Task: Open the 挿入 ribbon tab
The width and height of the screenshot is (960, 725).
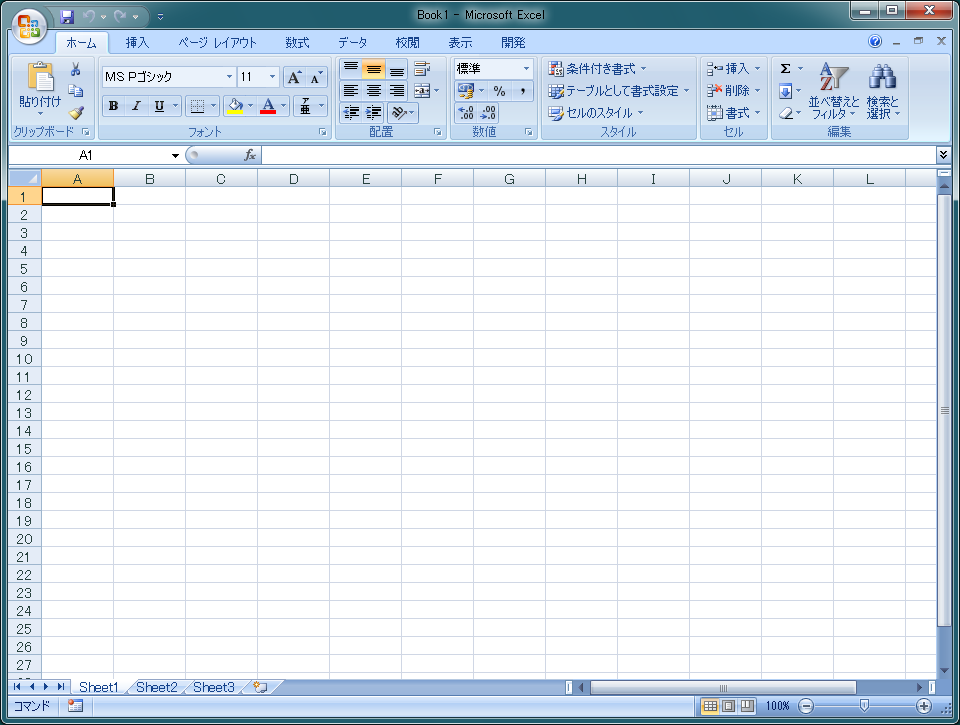Action: (x=137, y=43)
